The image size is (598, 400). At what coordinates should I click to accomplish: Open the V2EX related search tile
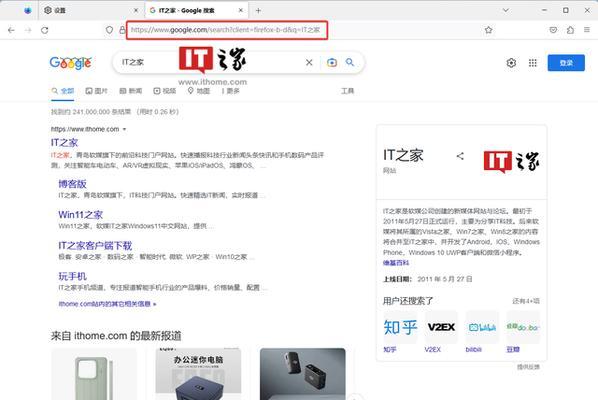tap(441, 332)
